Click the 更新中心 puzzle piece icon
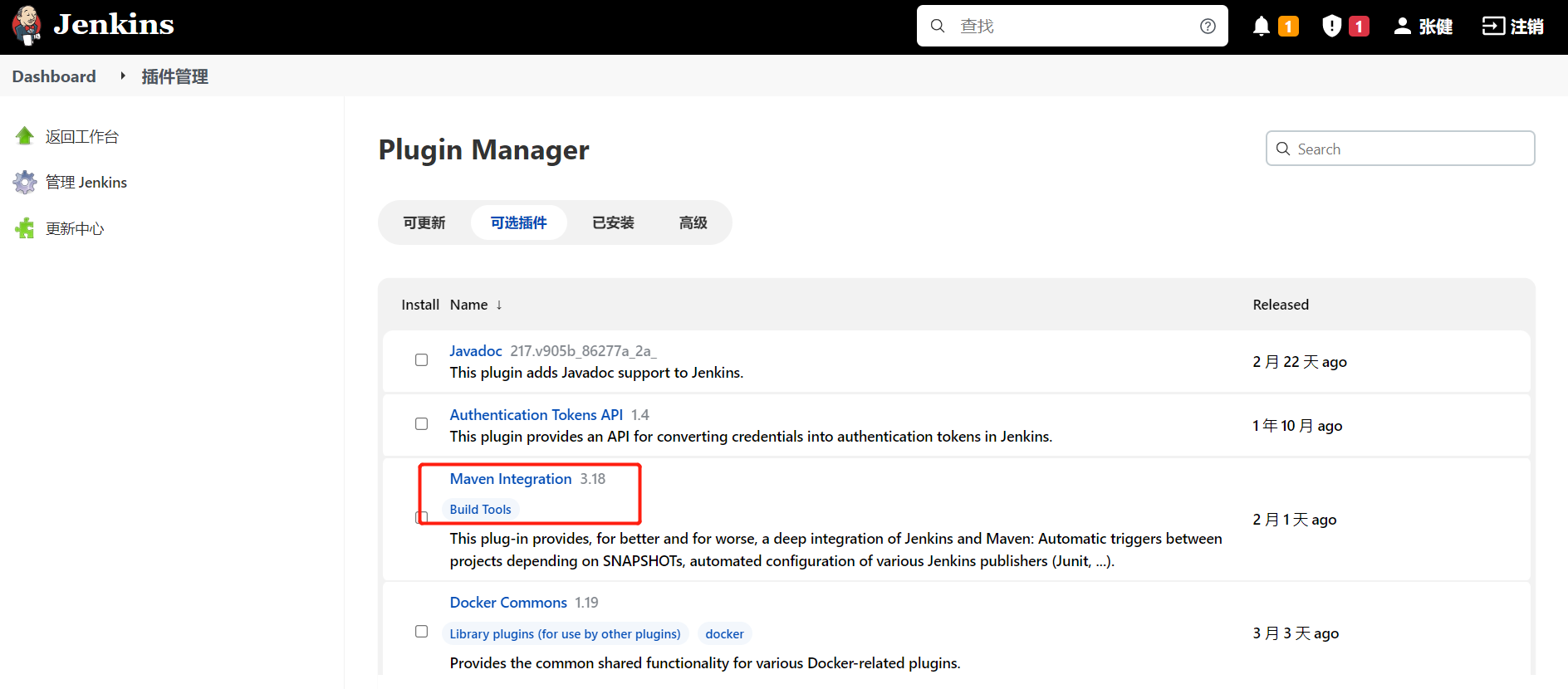Image resolution: width=1568 pixels, height=689 pixels. 25,228
